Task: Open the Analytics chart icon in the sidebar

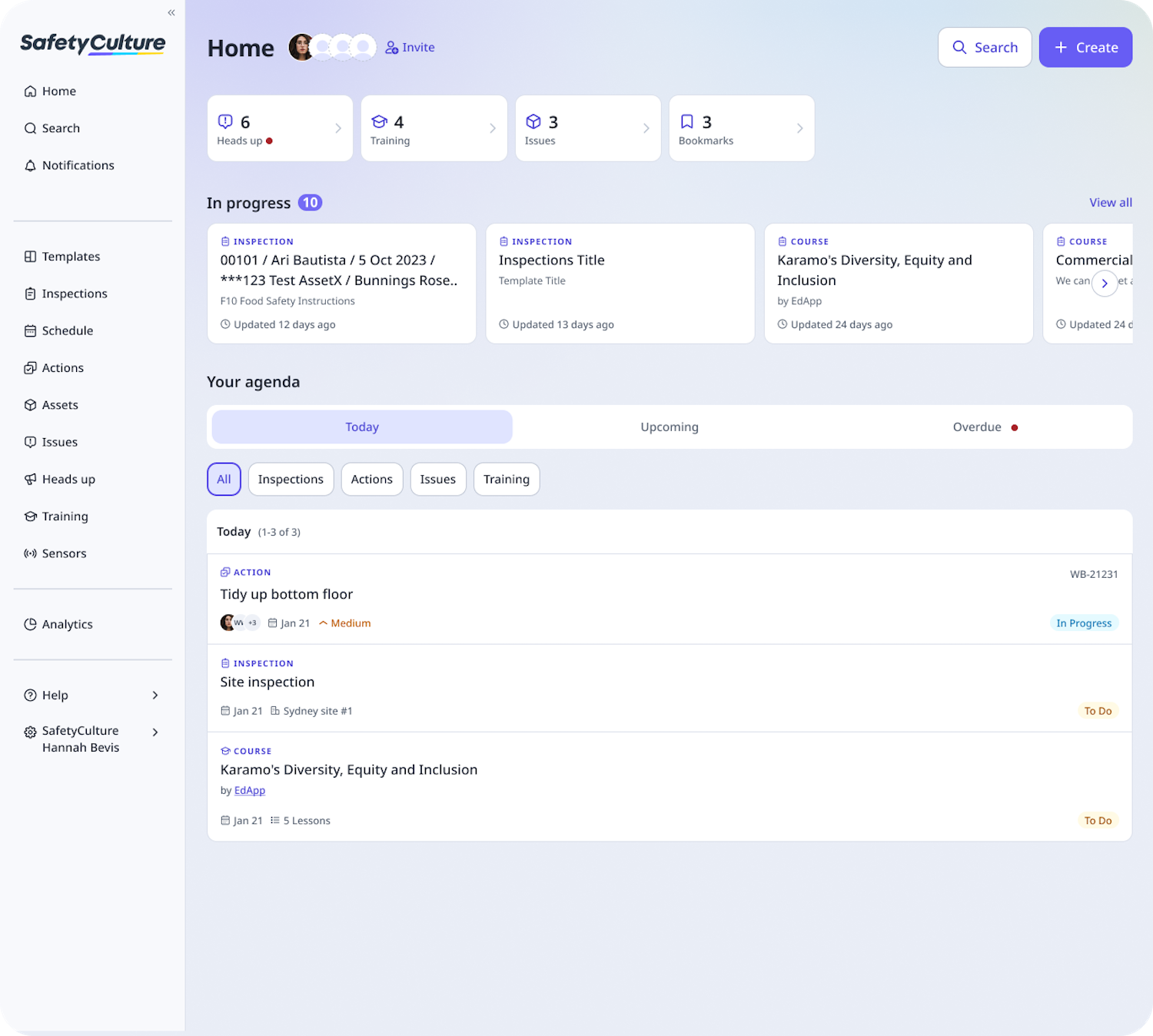Action: (30, 624)
